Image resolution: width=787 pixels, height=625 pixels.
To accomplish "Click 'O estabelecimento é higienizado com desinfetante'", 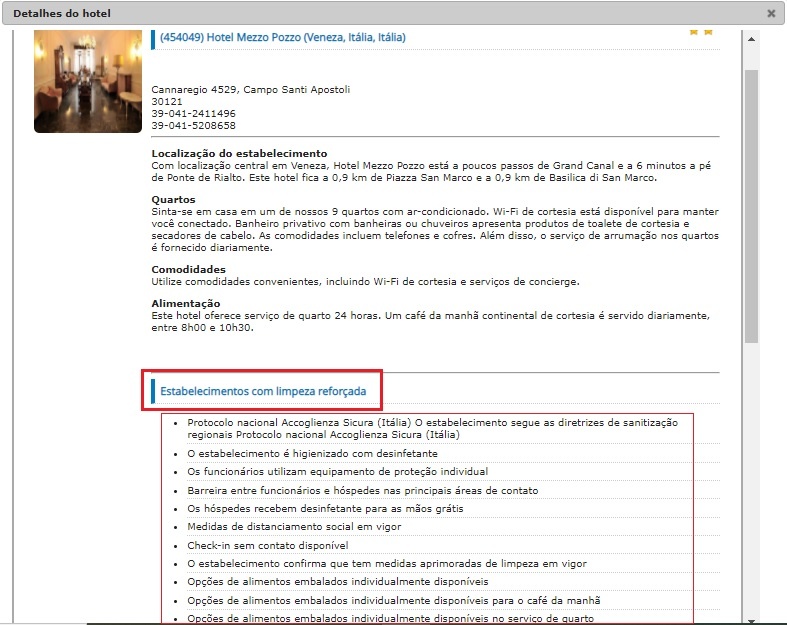I will coord(312,454).
